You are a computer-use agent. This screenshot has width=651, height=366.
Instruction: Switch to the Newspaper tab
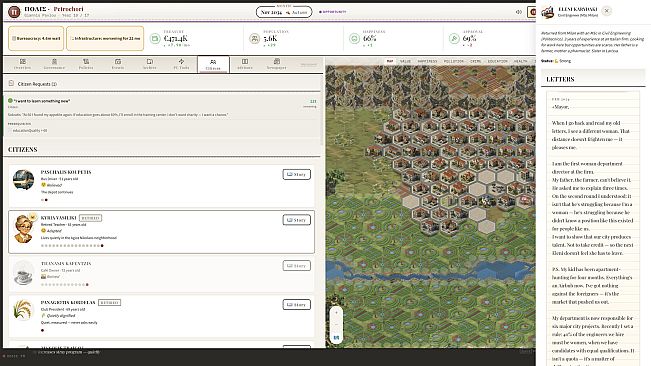277,64
